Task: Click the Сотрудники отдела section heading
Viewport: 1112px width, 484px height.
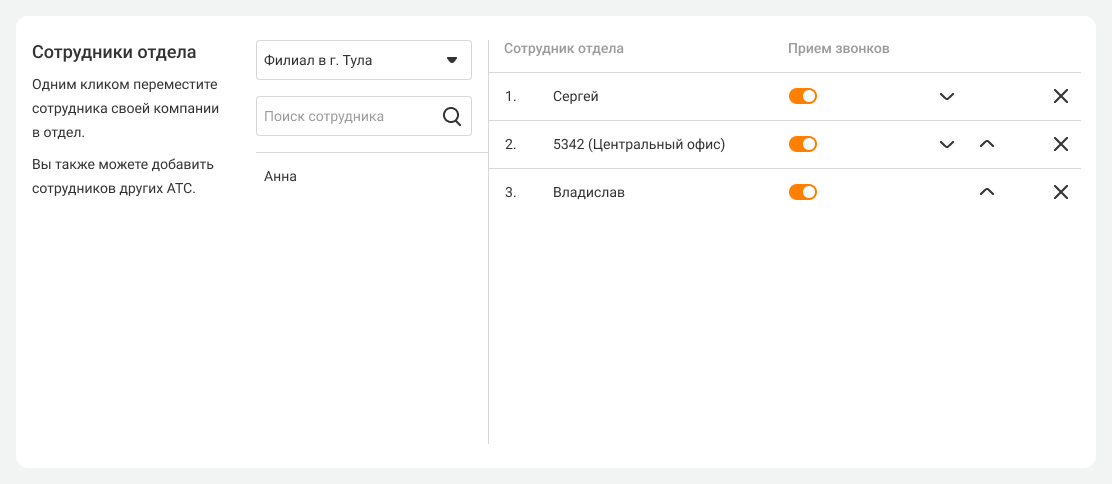Action: click(x=114, y=52)
